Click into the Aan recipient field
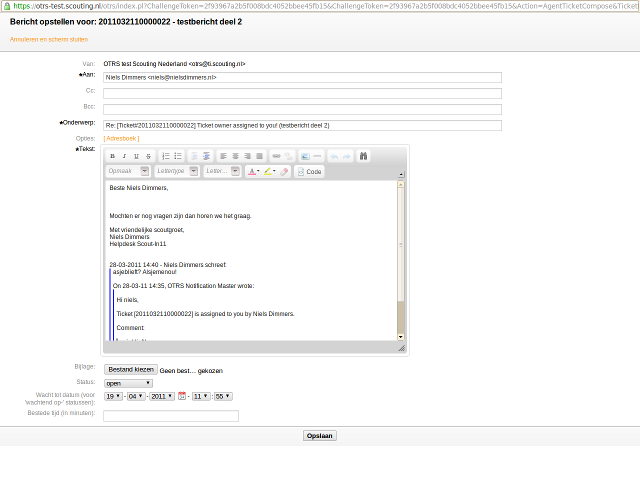The height and width of the screenshot is (499, 640). (302, 78)
